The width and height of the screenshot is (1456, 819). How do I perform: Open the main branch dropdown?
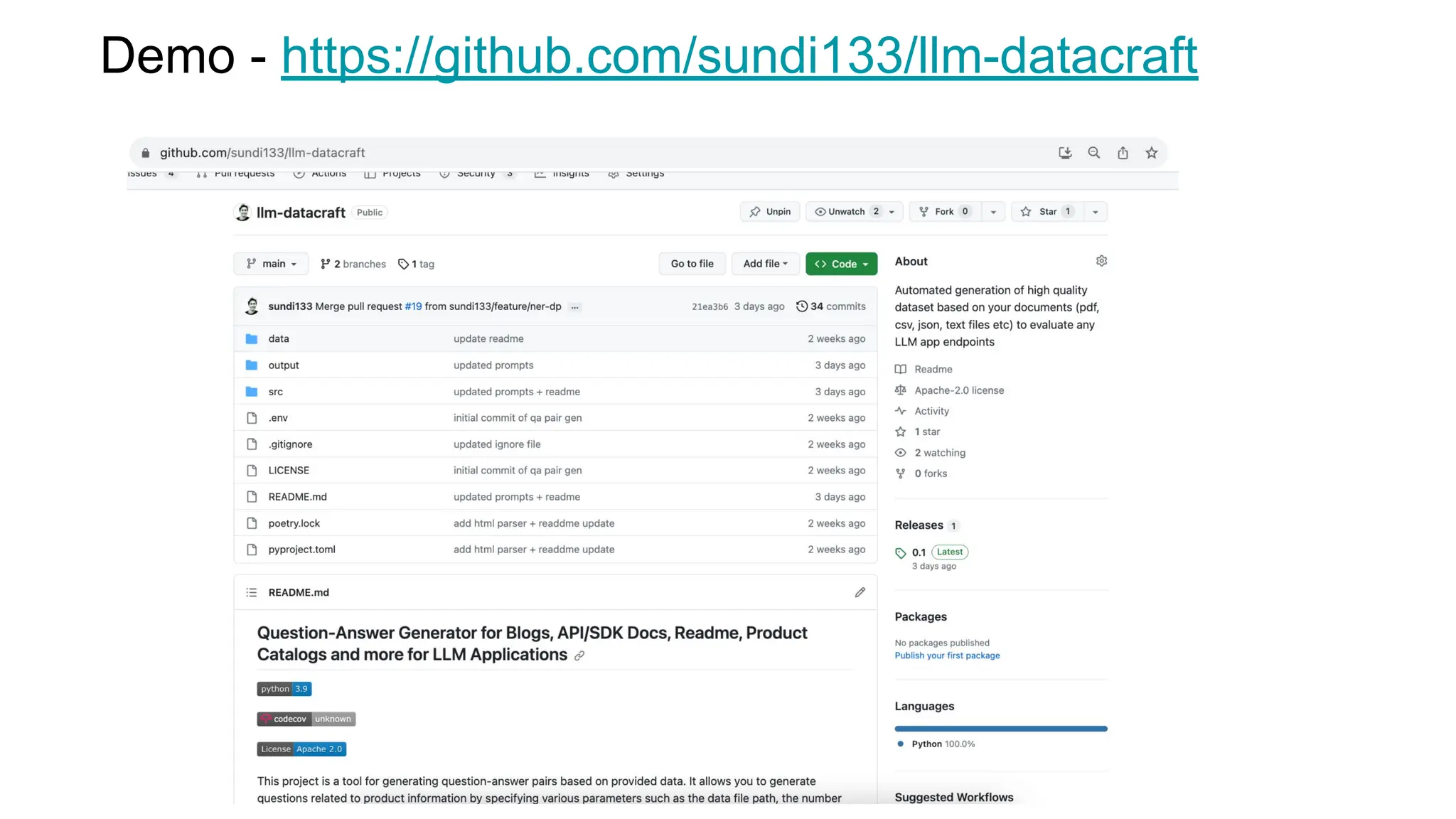pyautogui.click(x=271, y=264)
